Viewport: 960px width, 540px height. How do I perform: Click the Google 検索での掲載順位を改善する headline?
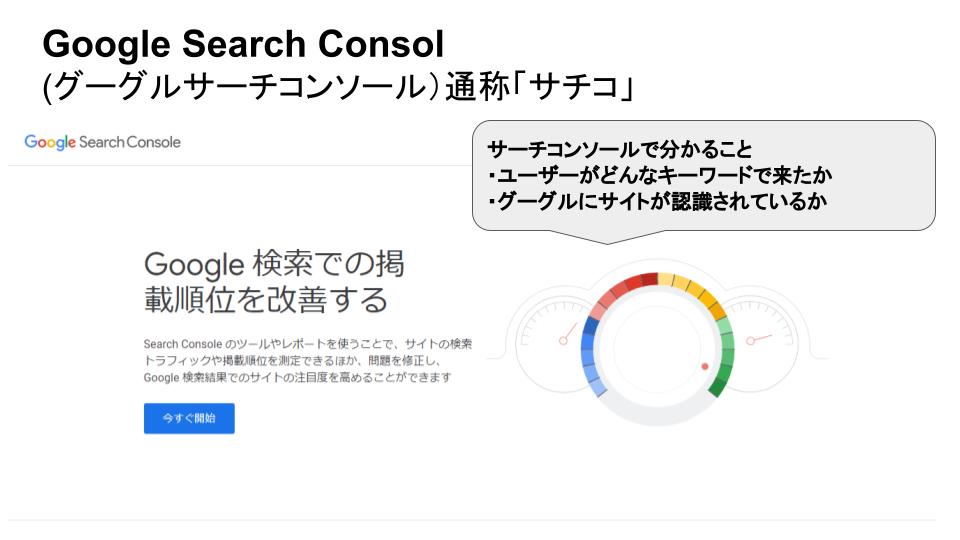pyautogui.click(x=274, y=282)
